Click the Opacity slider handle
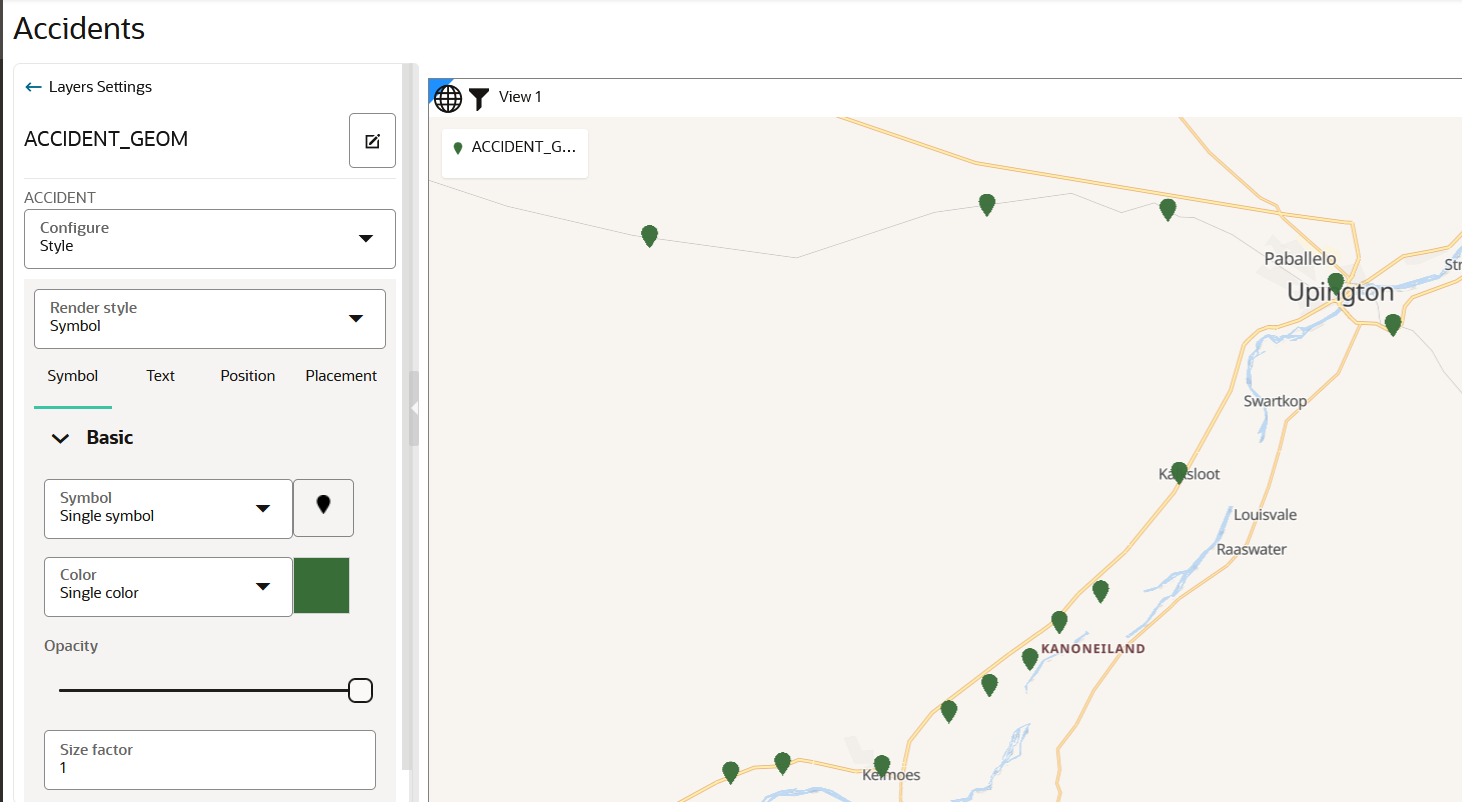The height and width of the screenshot is (802, 1462). tap(360, 690)
